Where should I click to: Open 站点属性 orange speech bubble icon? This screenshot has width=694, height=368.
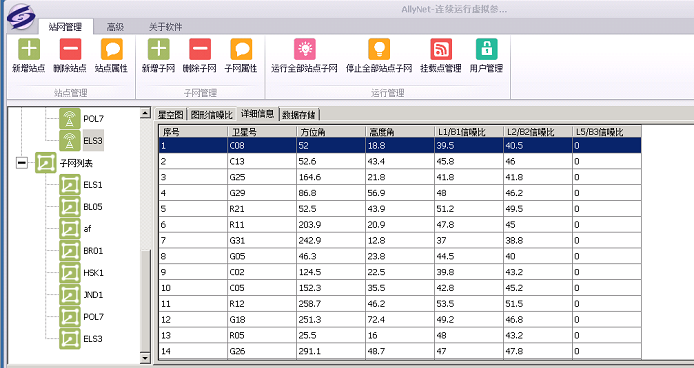[x=112, y=49]
